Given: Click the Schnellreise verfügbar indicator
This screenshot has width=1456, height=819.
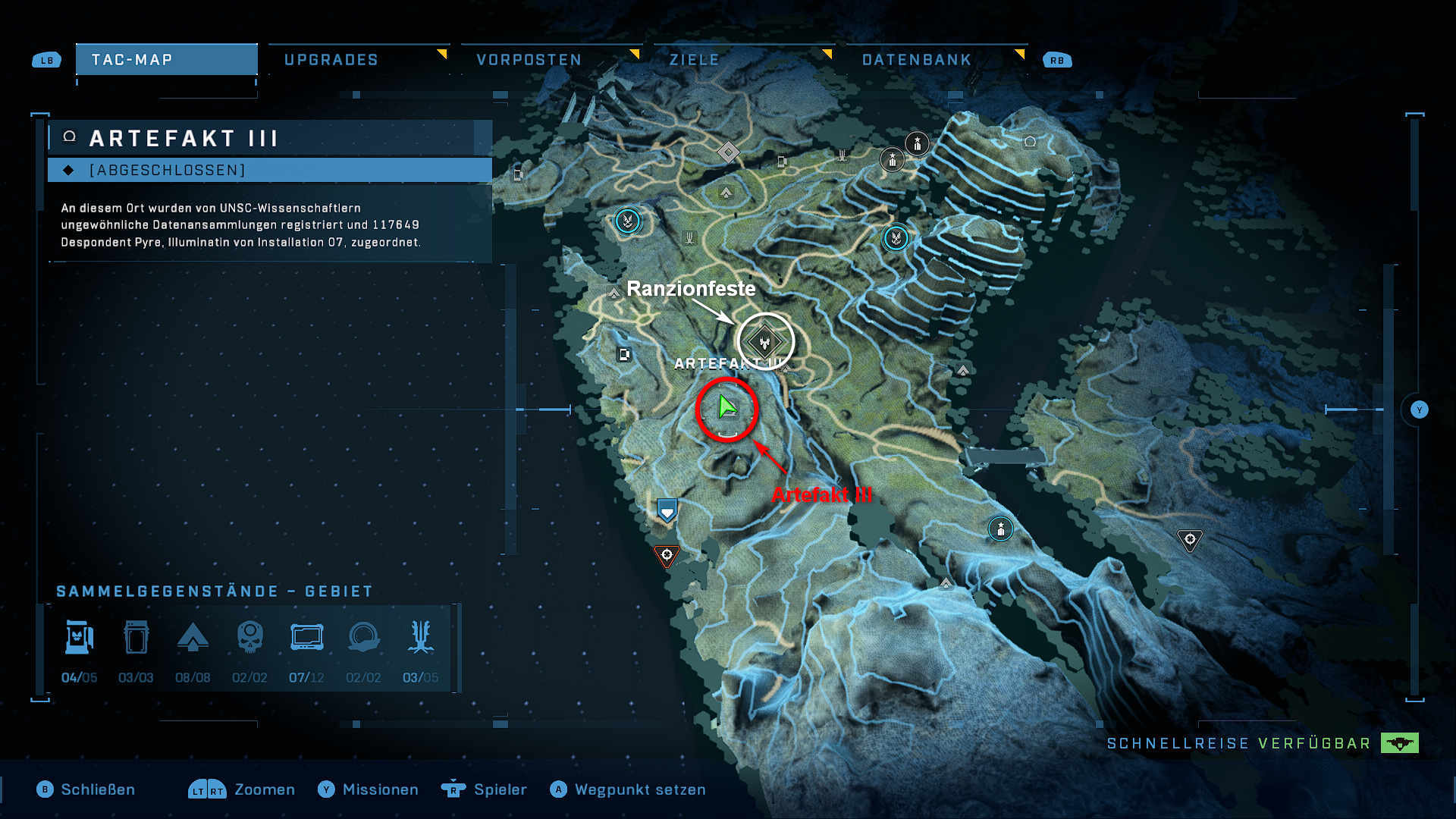Looking at the screenshot, I should tap(1263, 743).
